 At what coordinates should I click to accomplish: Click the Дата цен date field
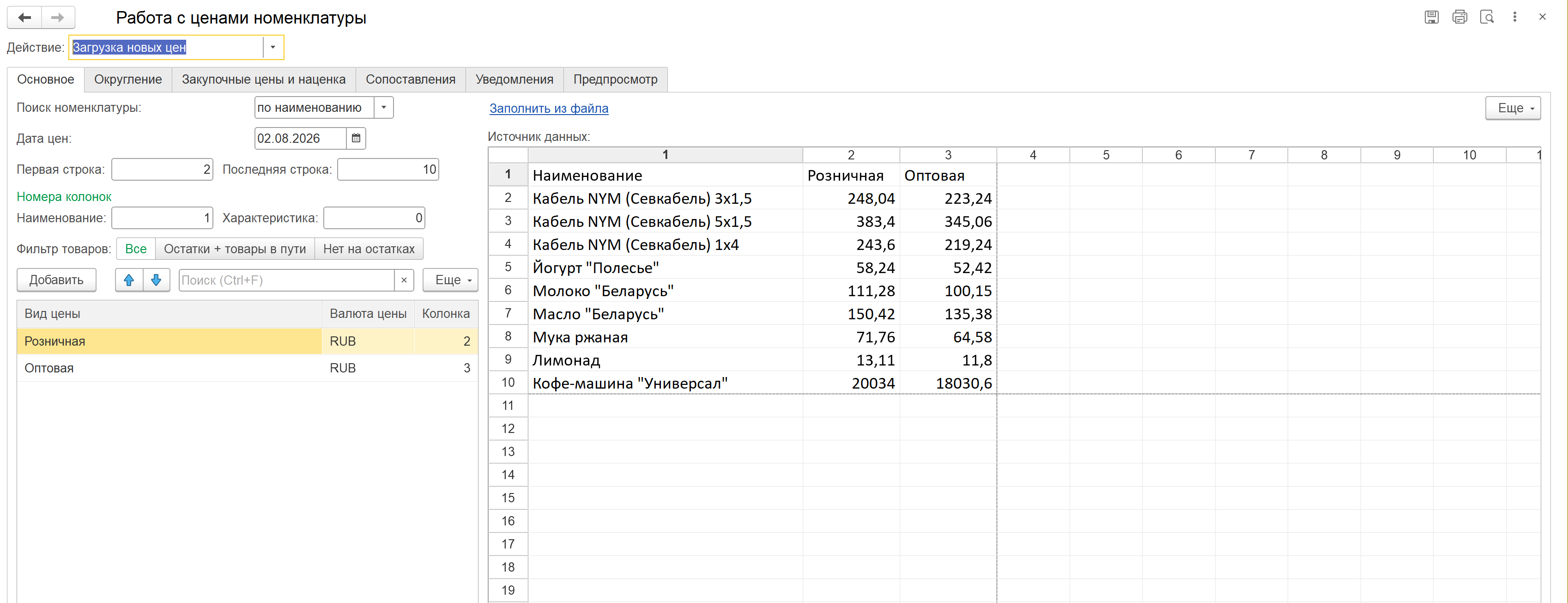(301, 138)
